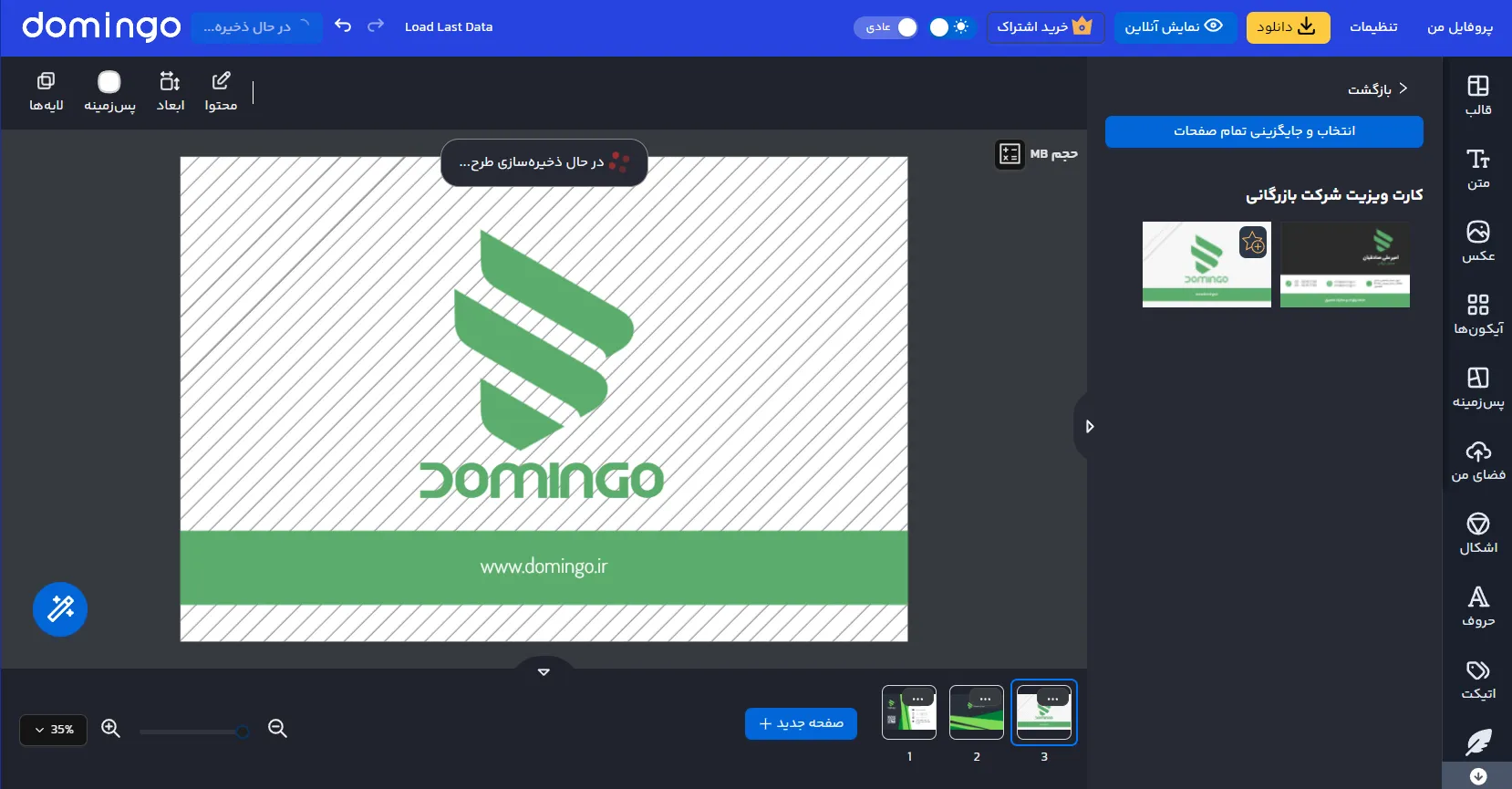Screen dimensions: 1512x789
Task: Open page 1 thumbnail options menu
Action: pyautogui.click(x=918, y=699)
